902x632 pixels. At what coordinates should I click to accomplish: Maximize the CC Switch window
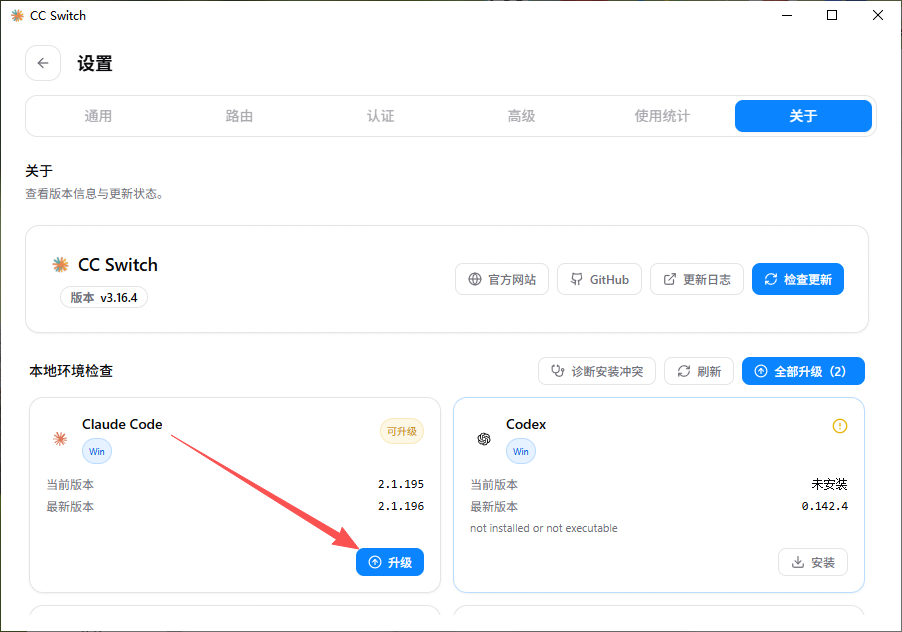coord(832,16)
